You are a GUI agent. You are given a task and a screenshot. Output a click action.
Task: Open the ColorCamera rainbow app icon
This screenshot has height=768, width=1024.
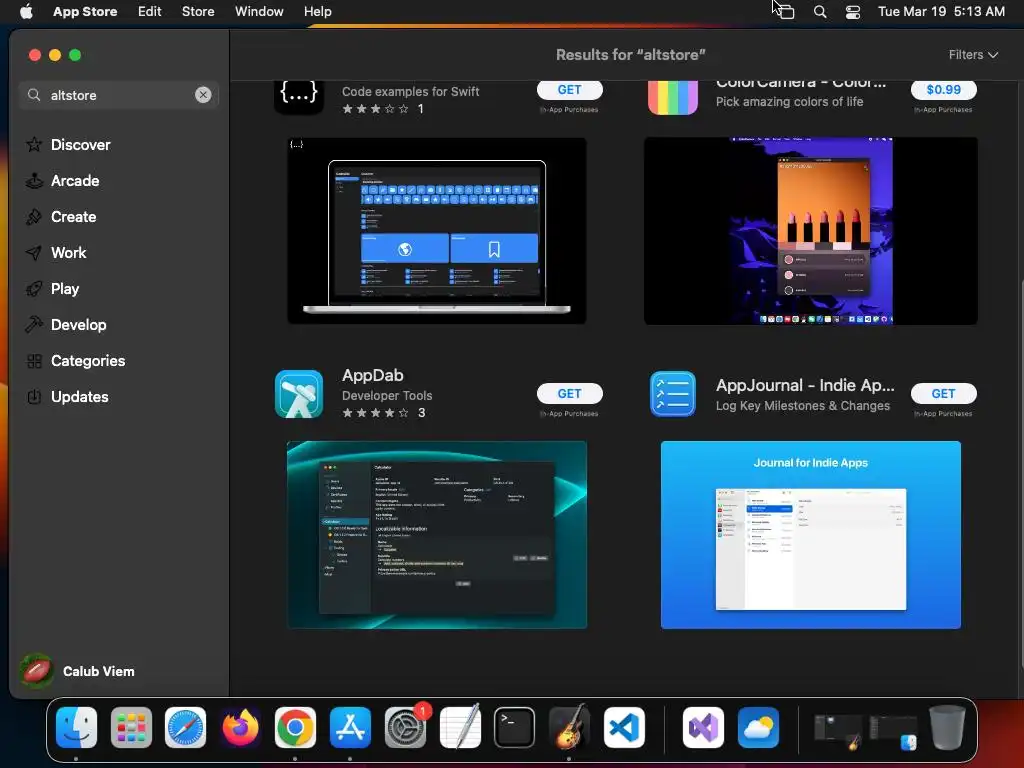tap(673, 98)
